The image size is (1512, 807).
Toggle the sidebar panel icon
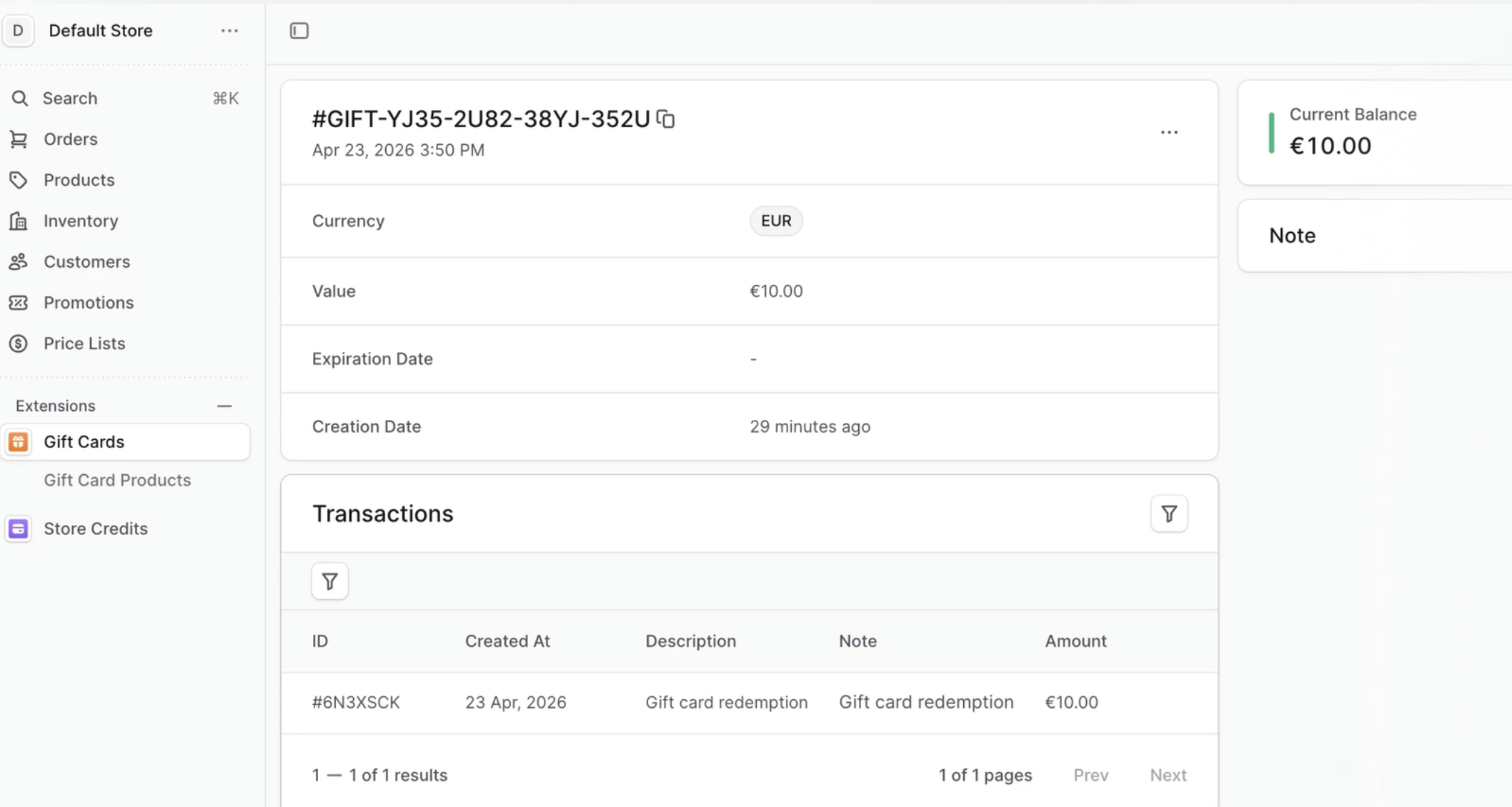click(x=299, y=31)
